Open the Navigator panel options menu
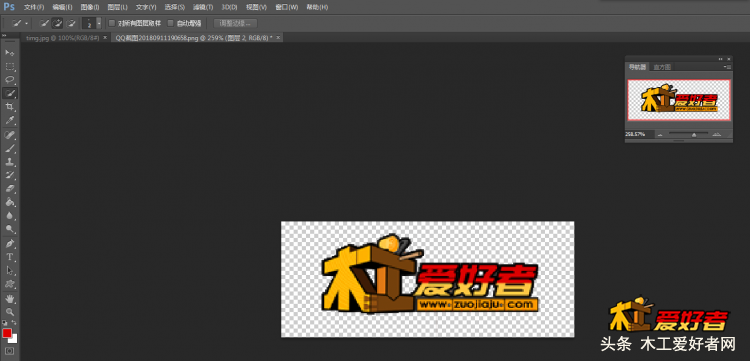Viewport: 750px width, 361px height. tap(727, 67)
